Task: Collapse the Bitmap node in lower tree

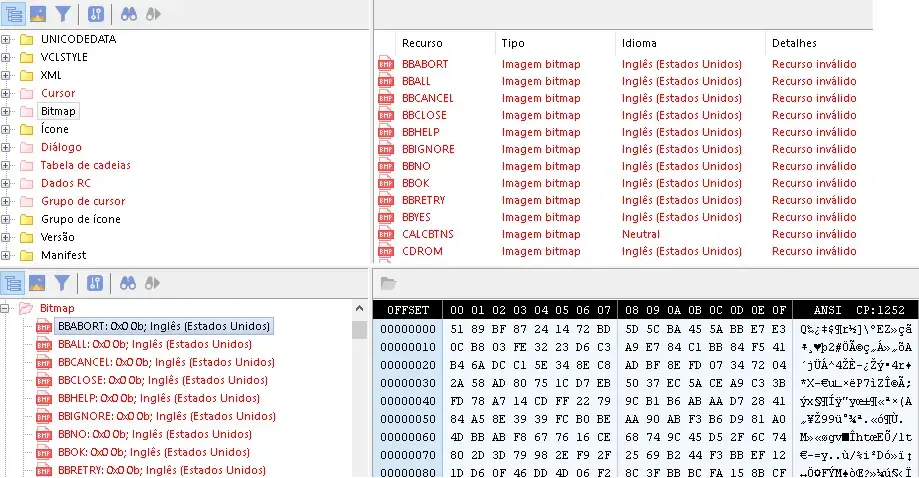Action: click(x=6, y=309)
